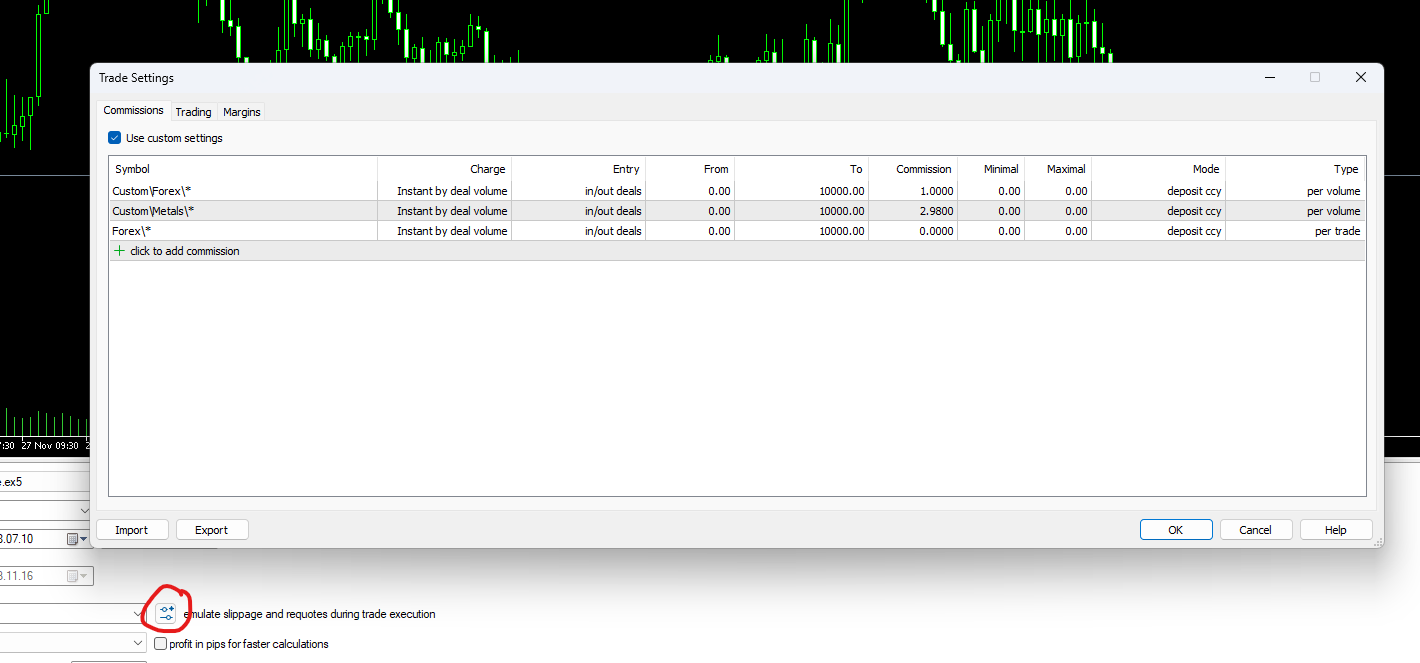This screenshot has height=663, width=1420.
Task: Click the Import button
Action: click(131, 530)
